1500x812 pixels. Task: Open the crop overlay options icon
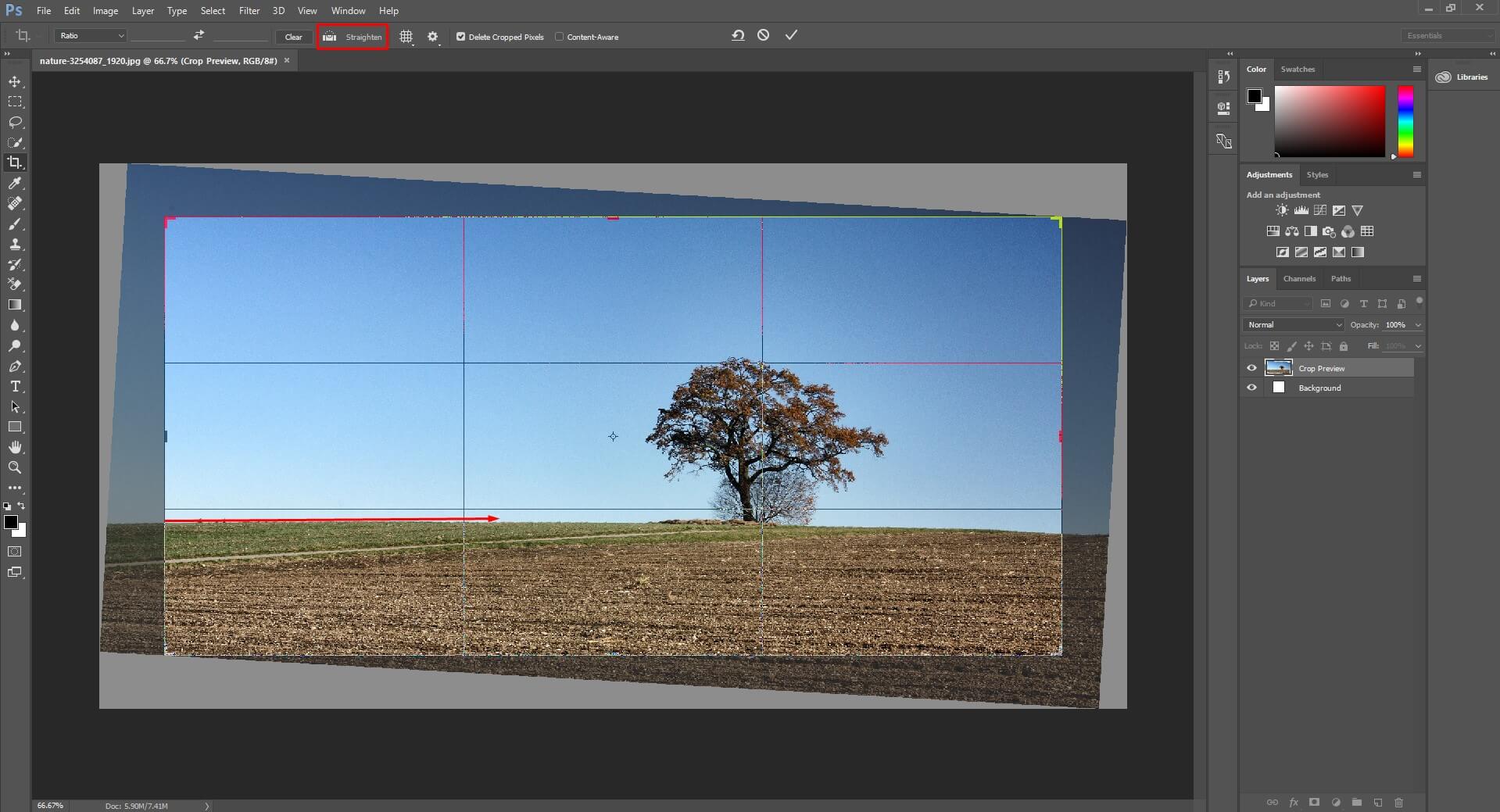click(x=406, y=36)
